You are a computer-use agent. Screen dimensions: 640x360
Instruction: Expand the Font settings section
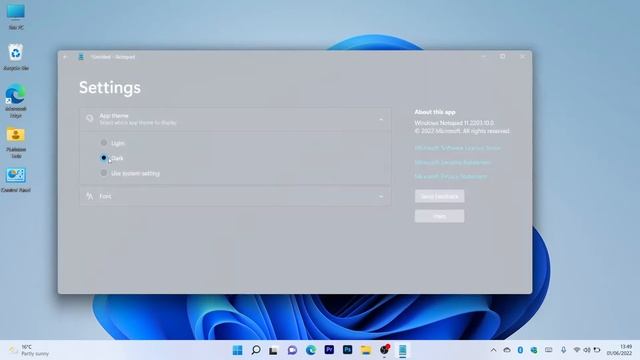[x=235, y=196]
